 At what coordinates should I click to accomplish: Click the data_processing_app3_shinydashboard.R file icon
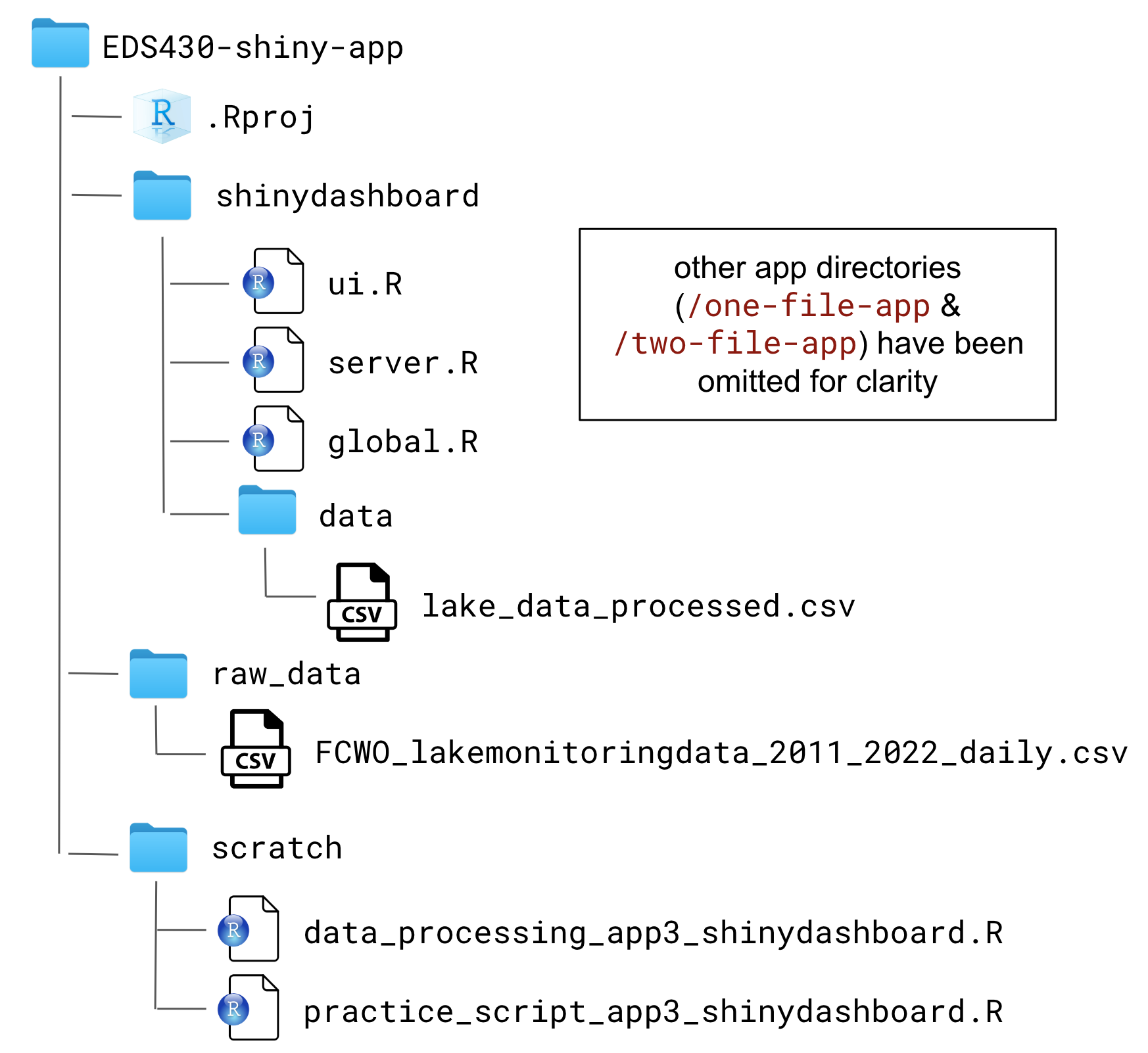click(249, 929)
